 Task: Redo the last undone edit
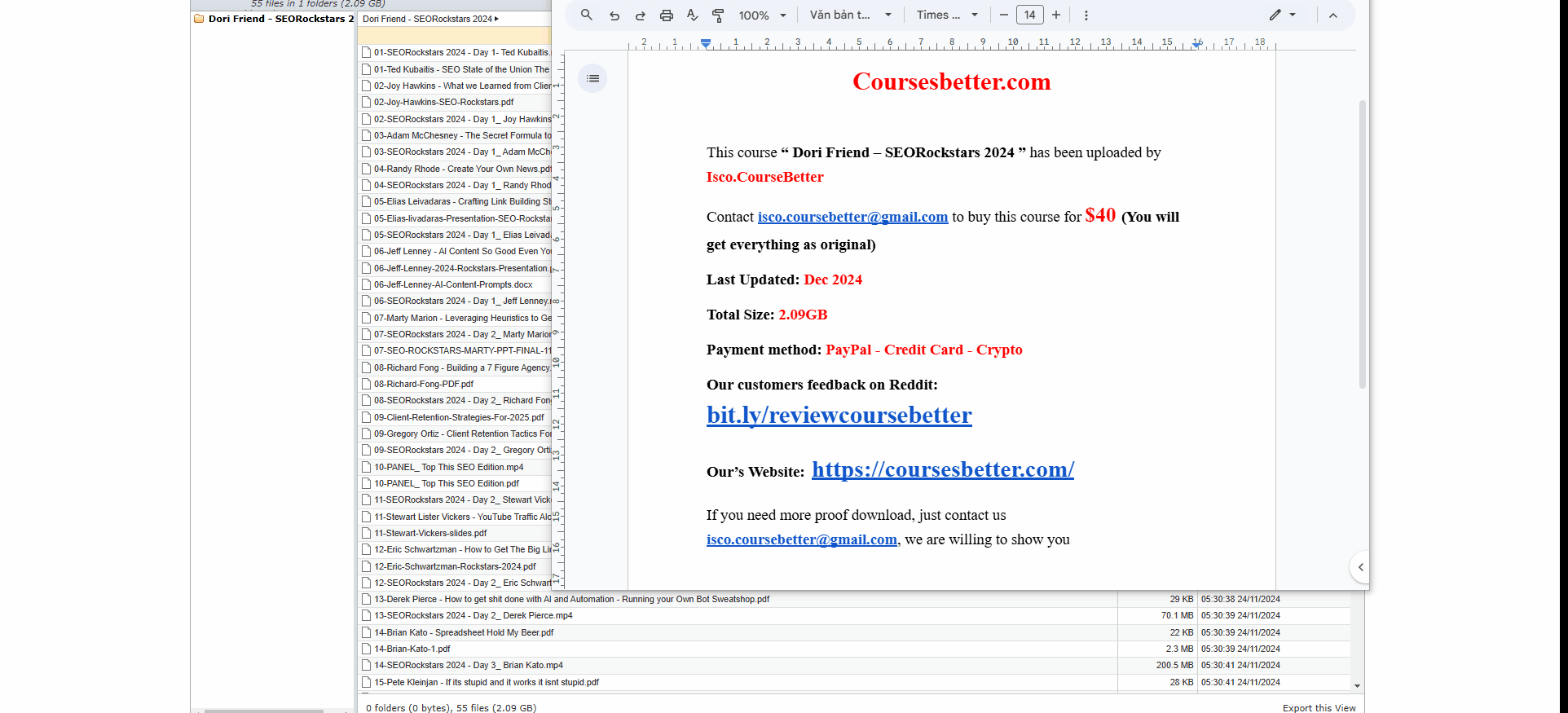tap(641, 15)
